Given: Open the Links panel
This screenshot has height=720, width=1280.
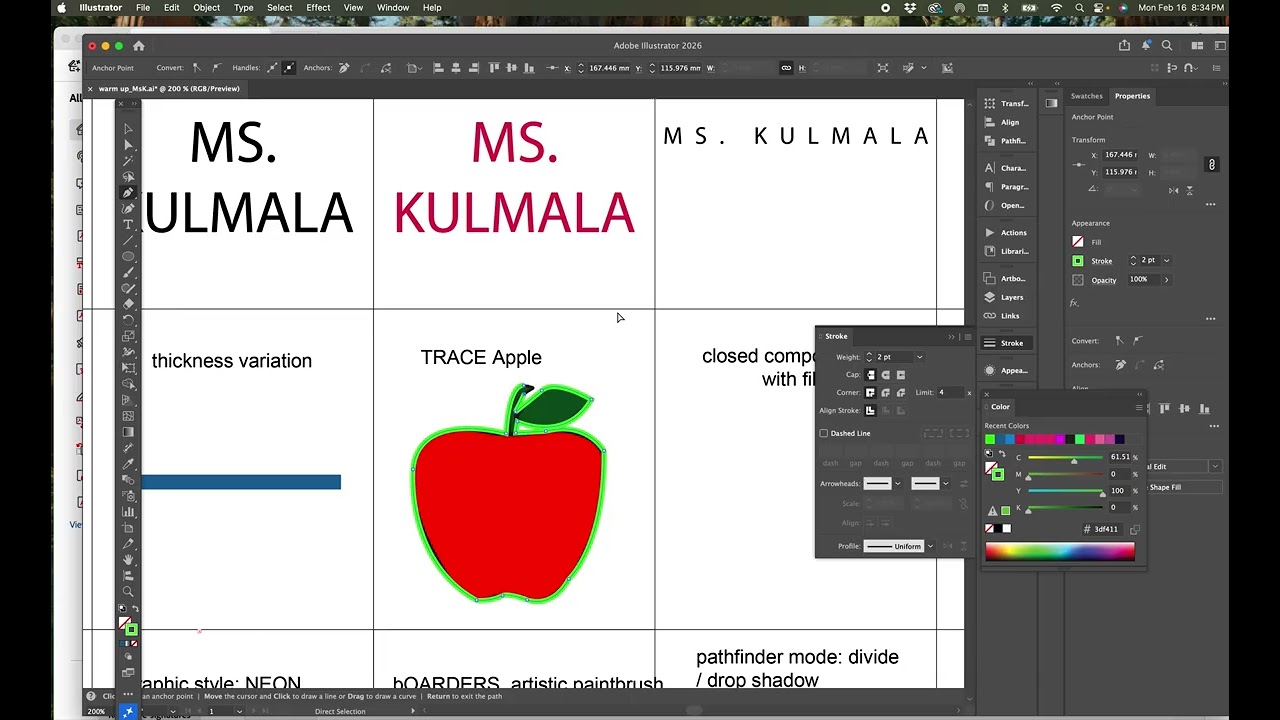Looking at the screenshot, I should [1002, 316].
